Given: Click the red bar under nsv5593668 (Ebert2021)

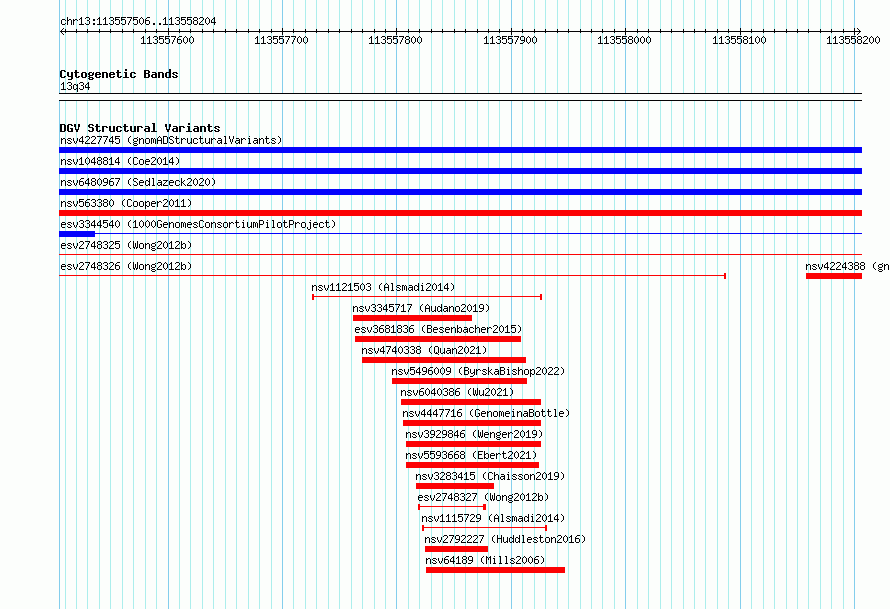Looking at the screenshot, I should [x=472, y=465].
